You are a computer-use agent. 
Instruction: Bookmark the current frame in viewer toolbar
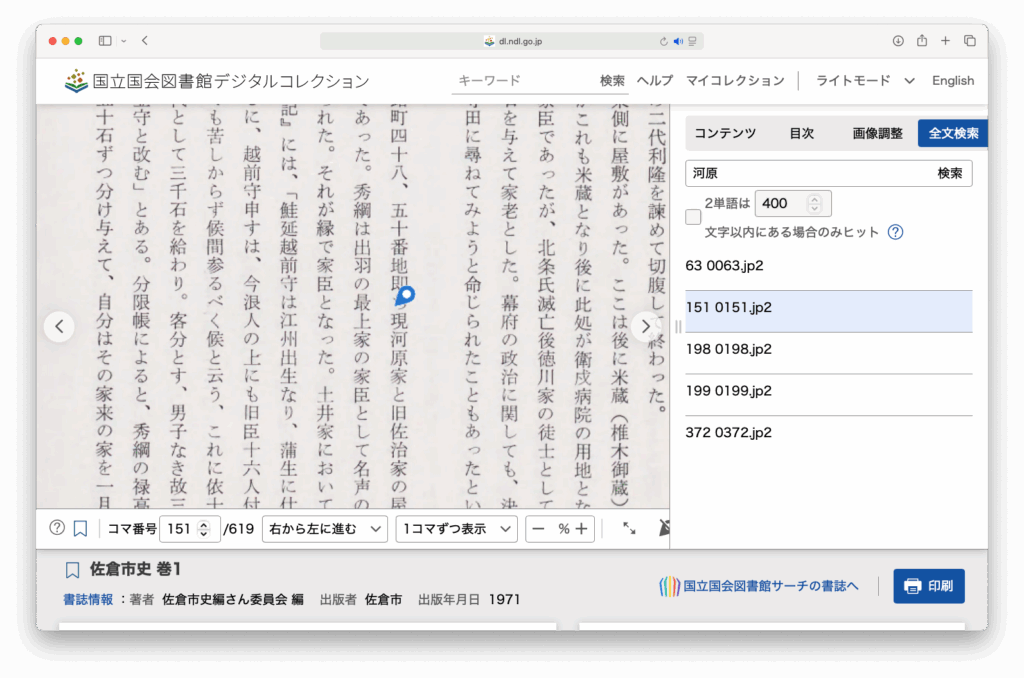point(80,528)
